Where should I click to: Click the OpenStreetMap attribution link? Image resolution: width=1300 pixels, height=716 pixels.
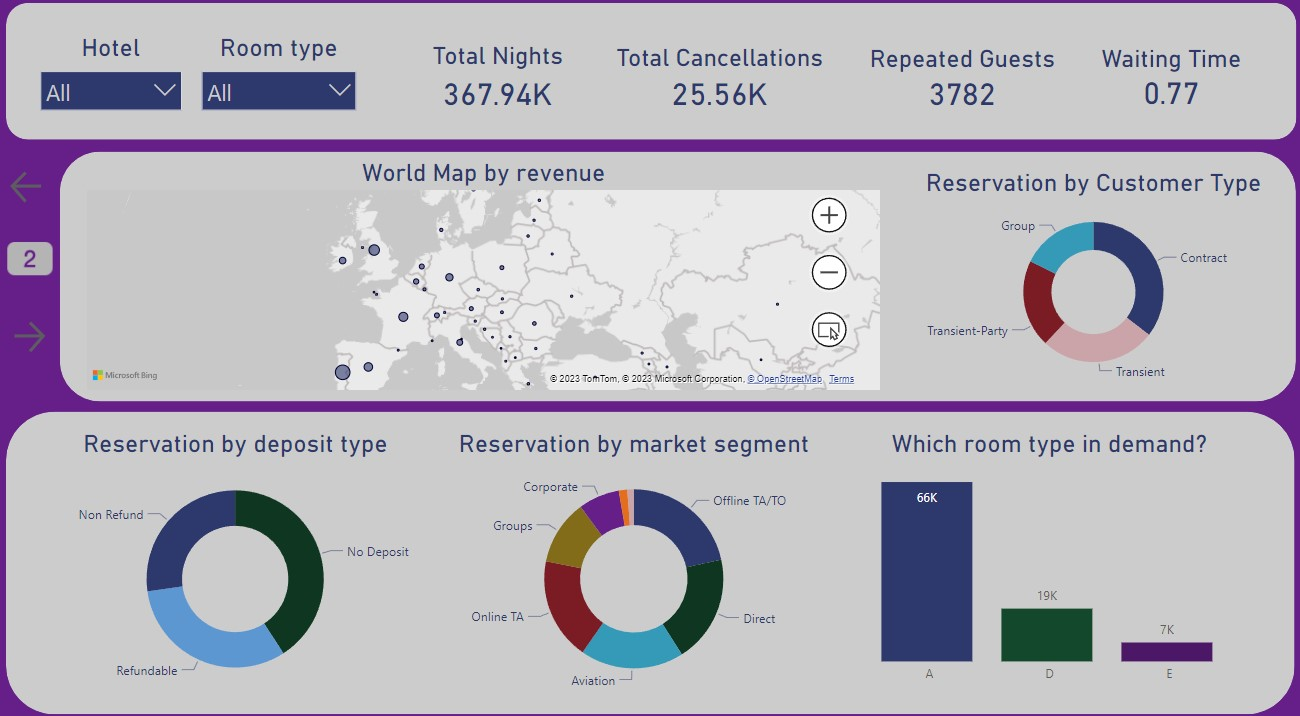coord(785,378)
